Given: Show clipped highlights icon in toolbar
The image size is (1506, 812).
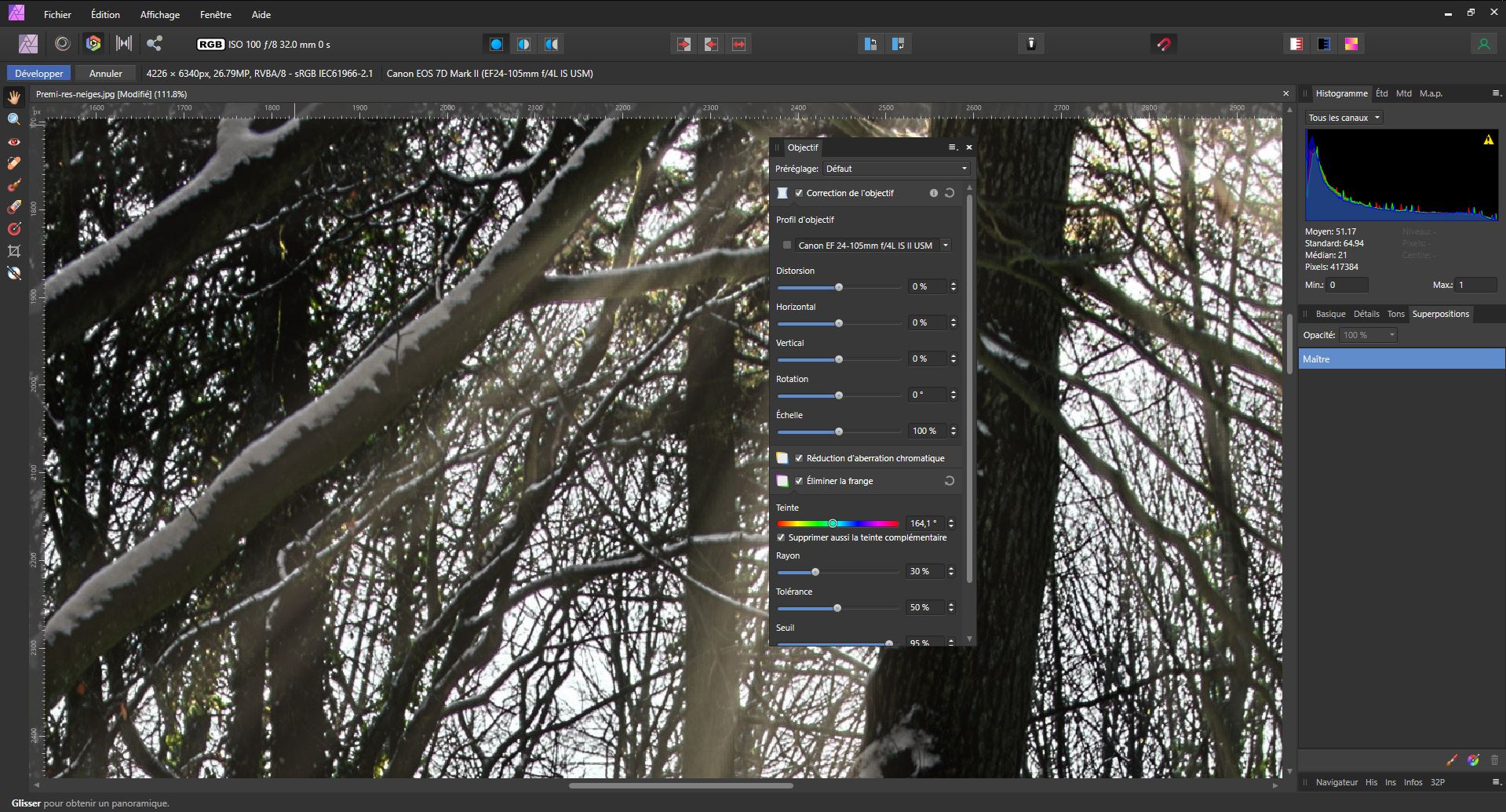Looking at the screenshot, I should click(1296, 44).
